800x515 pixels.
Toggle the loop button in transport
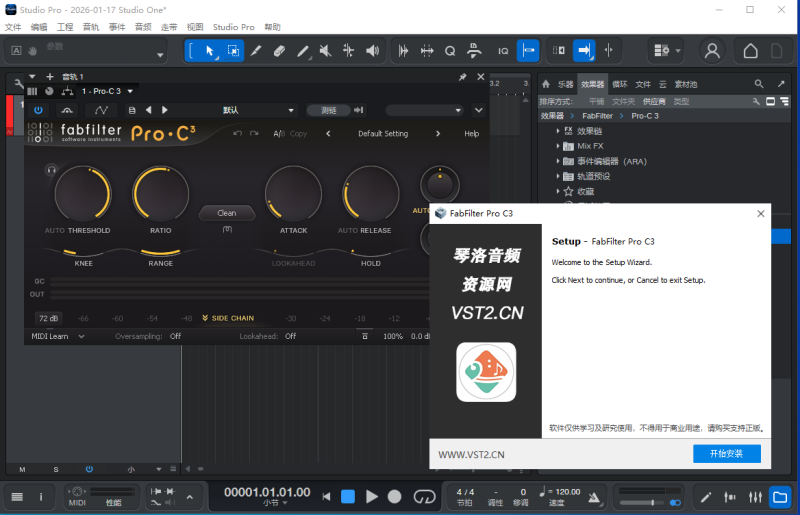(424, 497)
